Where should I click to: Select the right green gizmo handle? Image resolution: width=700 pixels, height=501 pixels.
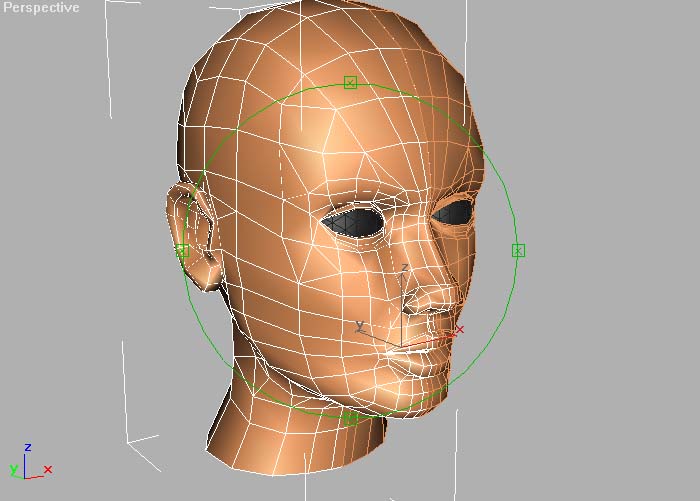tap(518, 250)
